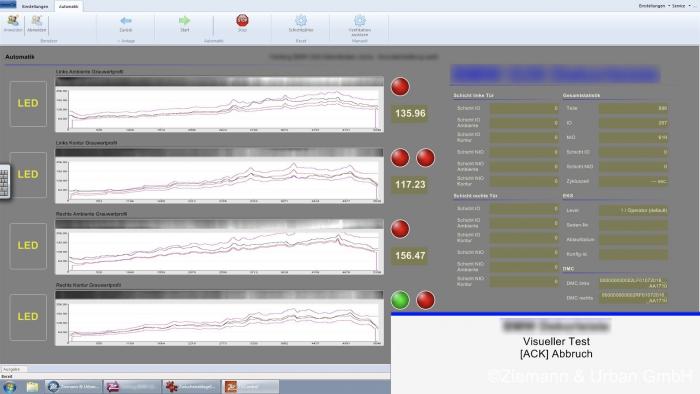Screen dimensions: 700x394
Task: Click the Windows Start orb
Action: [x=10, y=387]
